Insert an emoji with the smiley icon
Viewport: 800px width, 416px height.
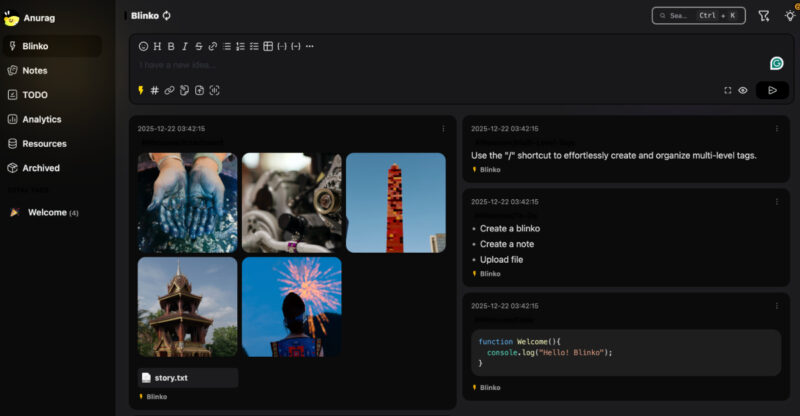click(143, 46)
